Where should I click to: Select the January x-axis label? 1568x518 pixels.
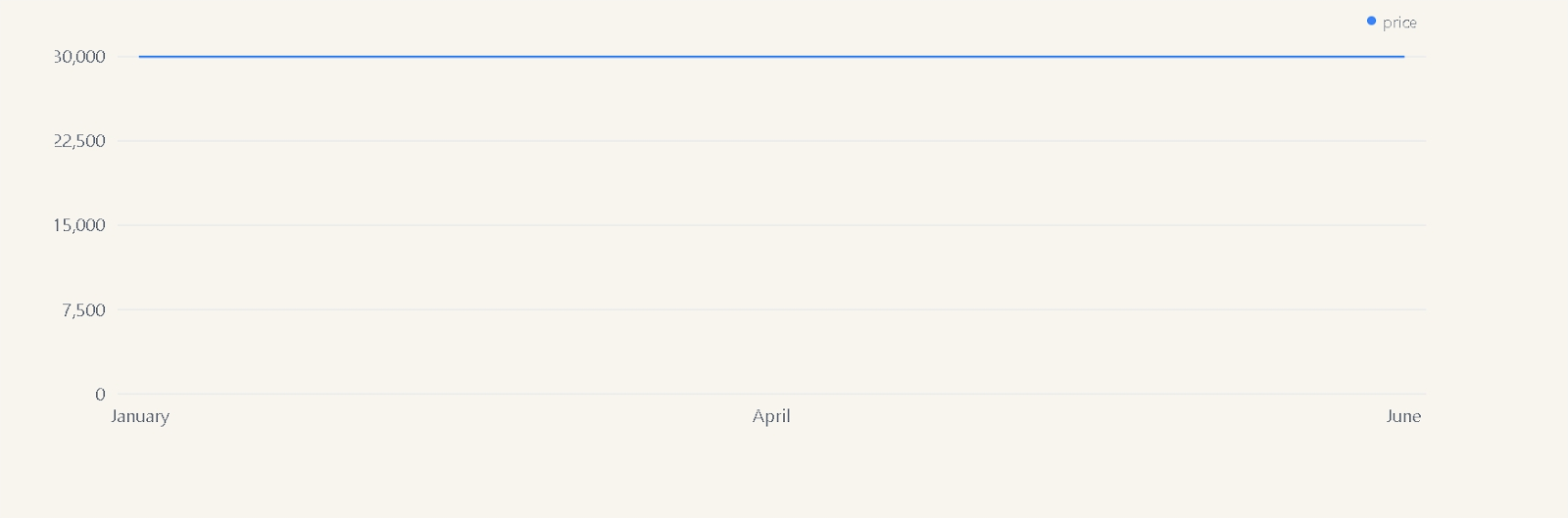coord(140,416)
